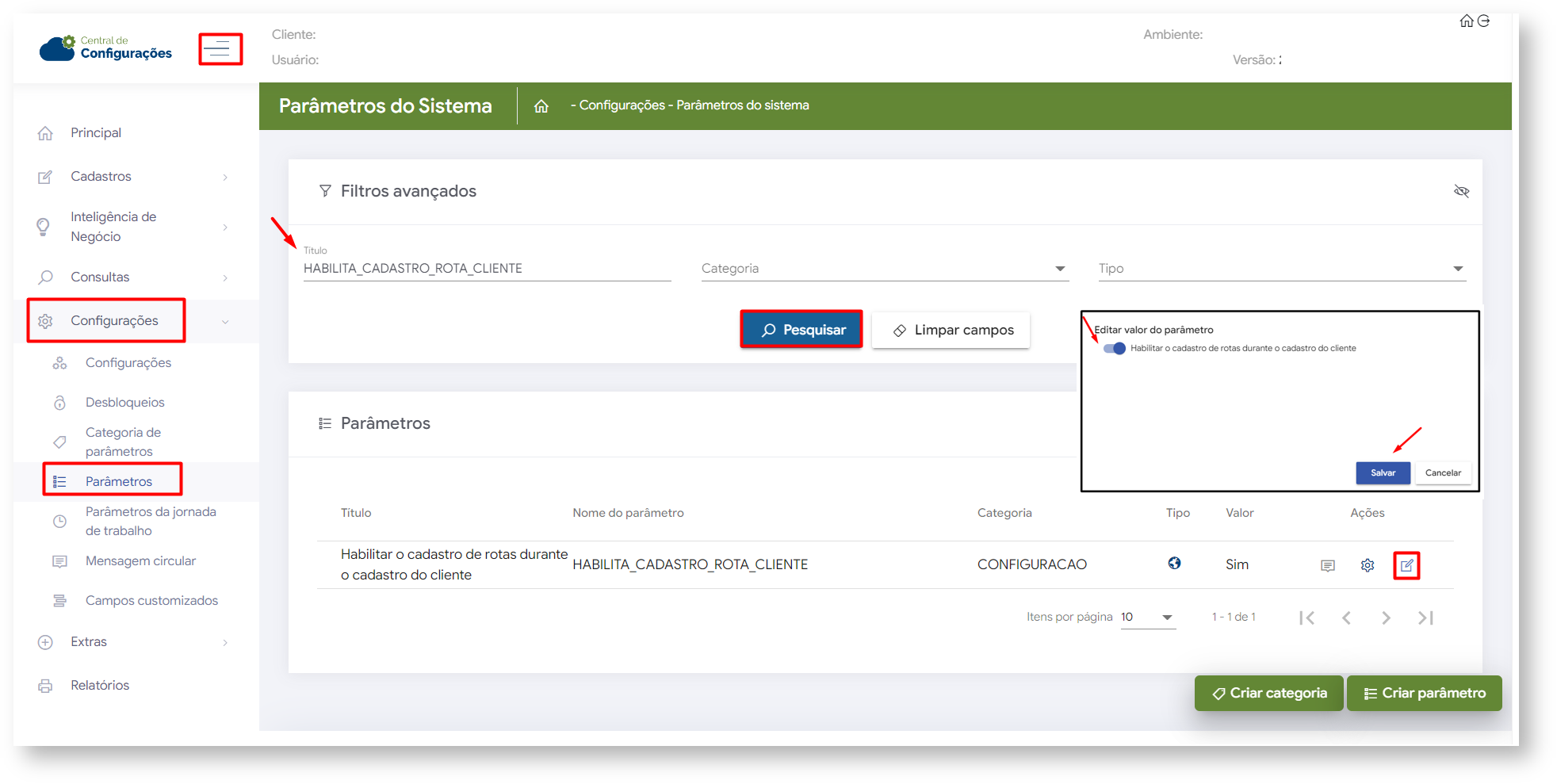Viewport: 1557px width, 784px height.
Task: Toggle the route registration parameter switch
Action: [1115, 348]
